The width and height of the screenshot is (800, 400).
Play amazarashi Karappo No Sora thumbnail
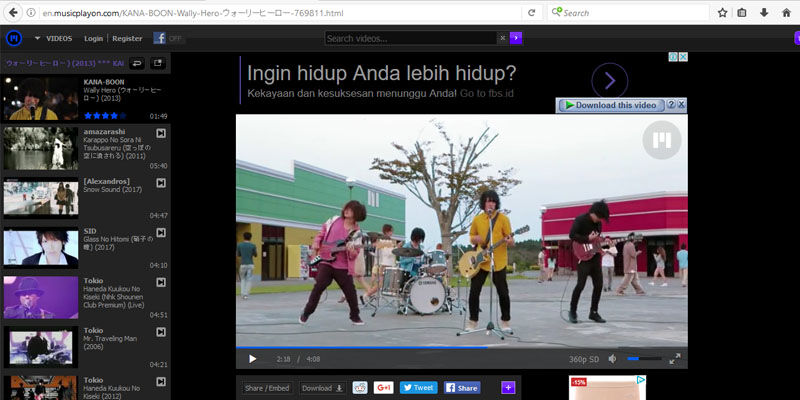coord(41,148)
